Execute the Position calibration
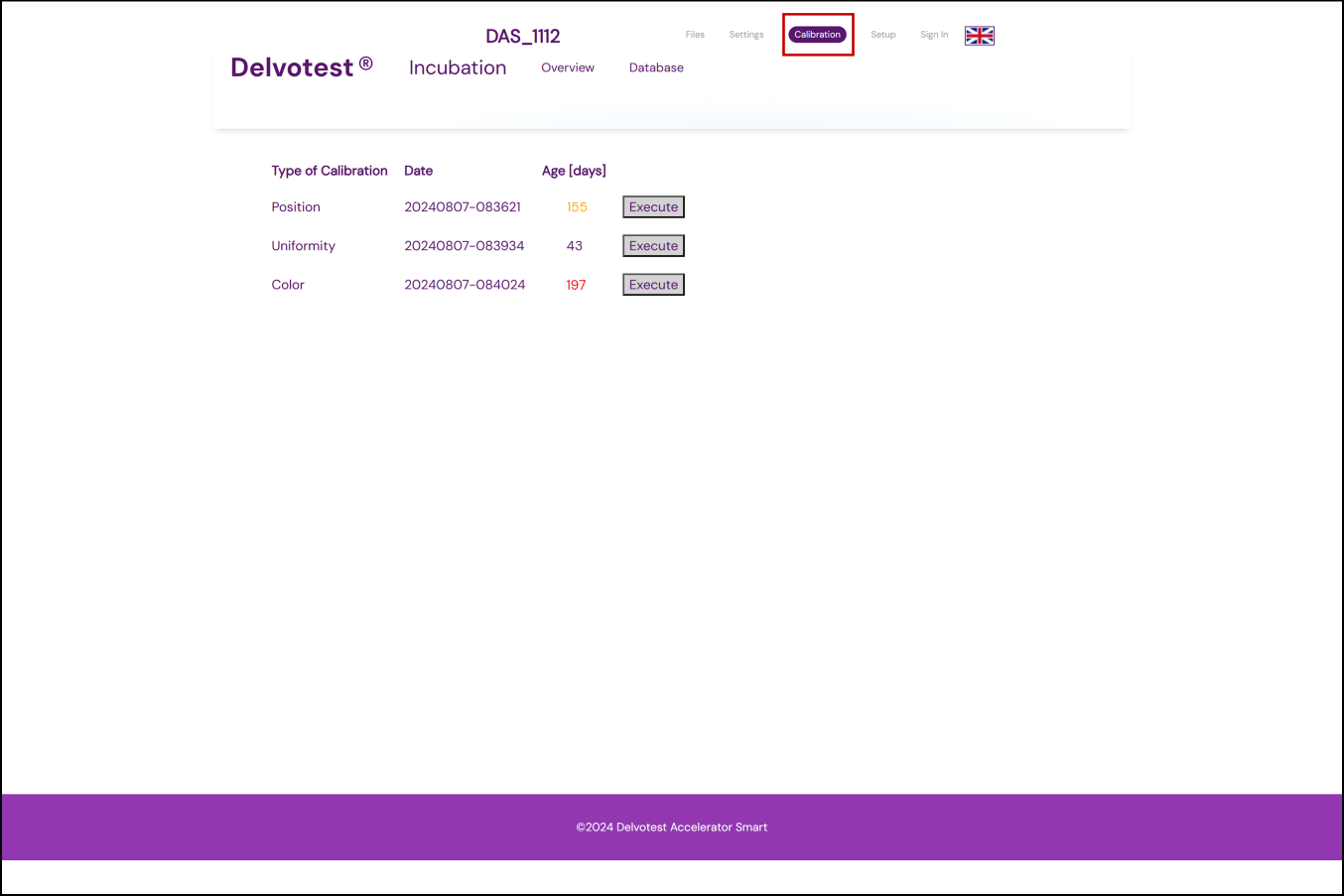1344x896 pixels. coord(653,207)
